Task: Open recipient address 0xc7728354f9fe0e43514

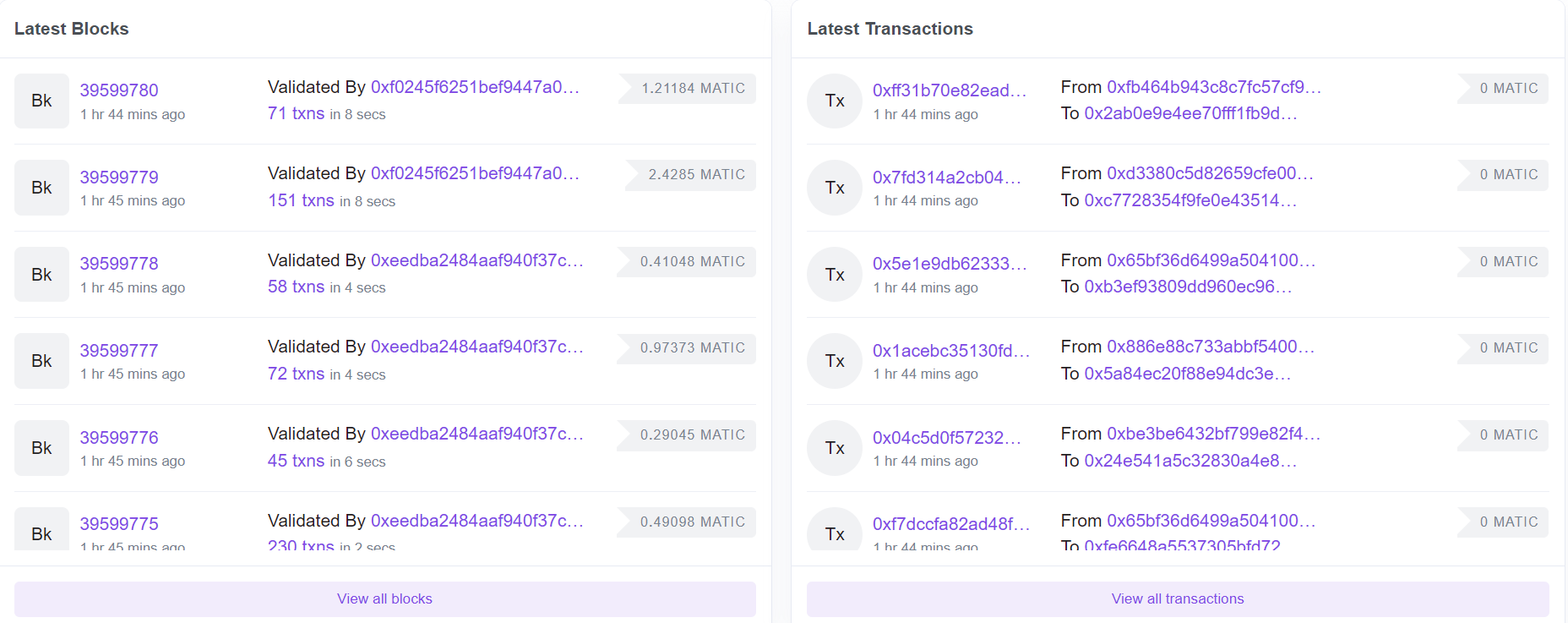Action: pos(1190,200)
